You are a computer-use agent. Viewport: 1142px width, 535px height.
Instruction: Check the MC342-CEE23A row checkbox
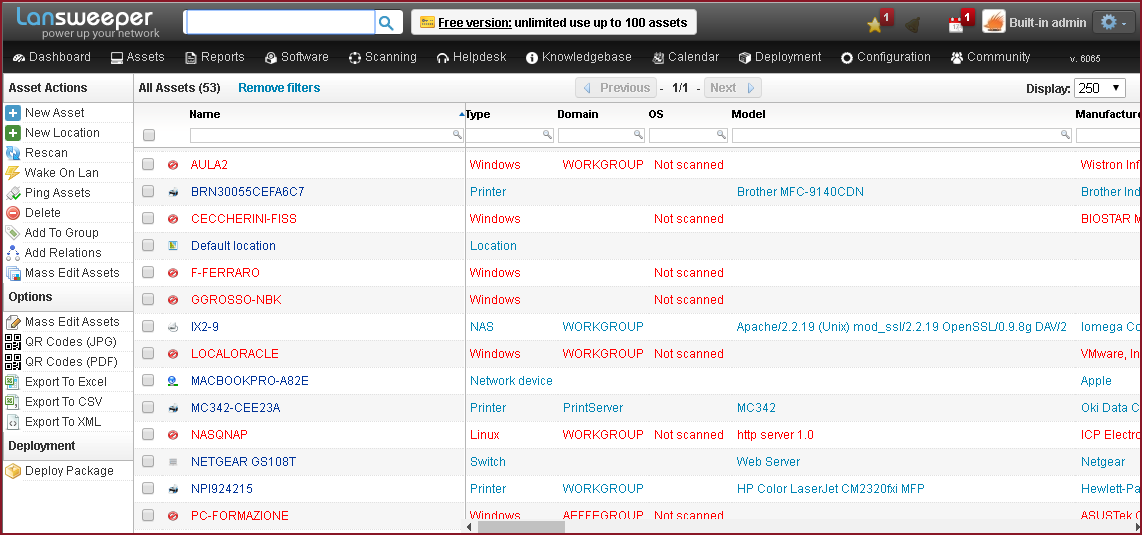pos(148,407)
